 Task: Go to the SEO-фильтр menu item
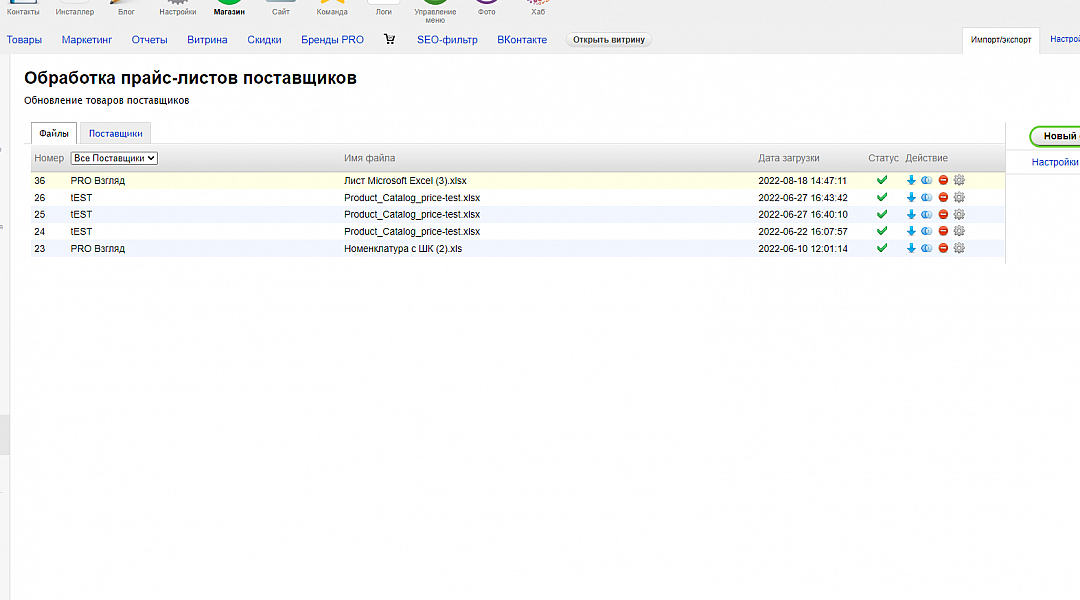pyautogui.click(x=447, y=40)
